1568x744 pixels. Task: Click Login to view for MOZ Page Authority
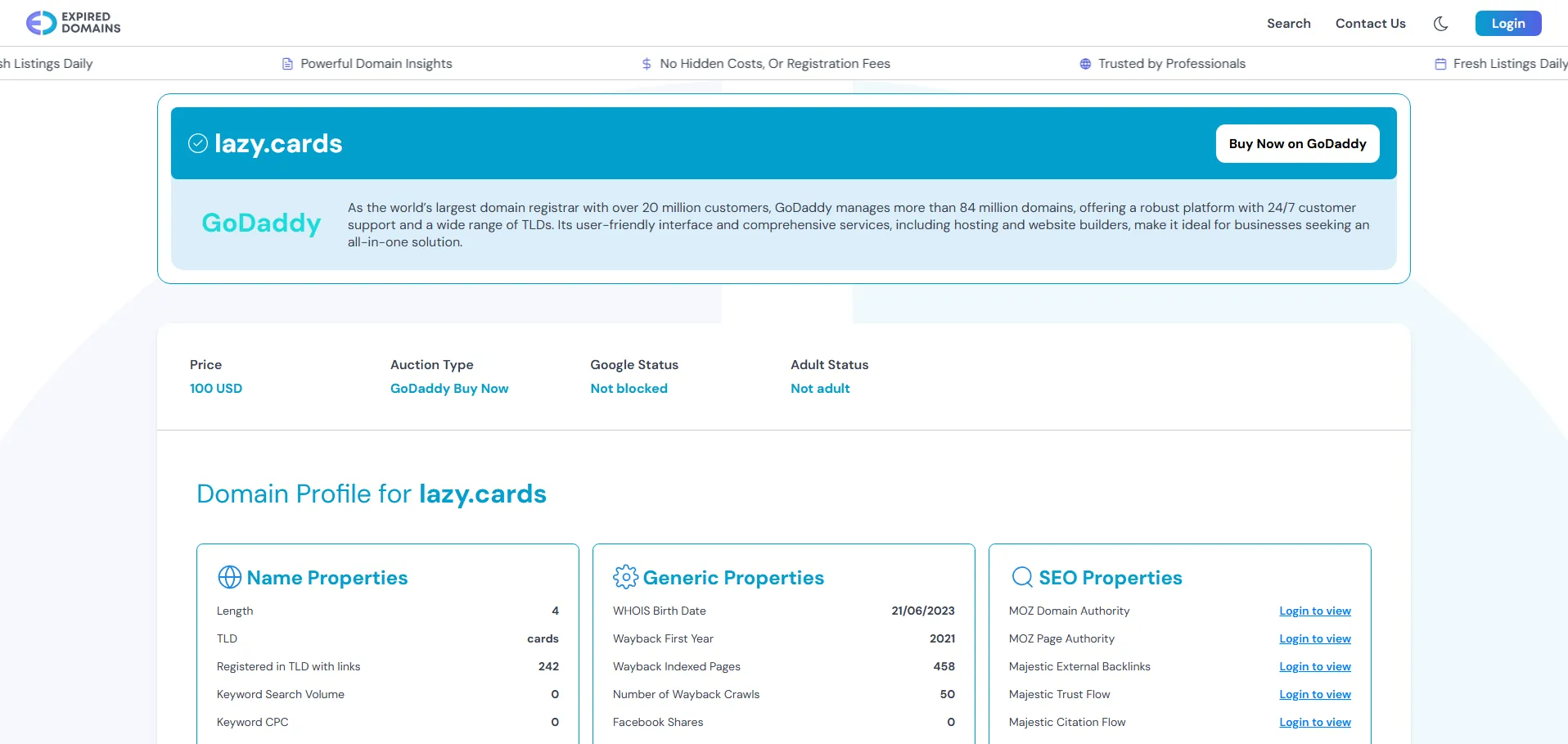[1314, 639]
